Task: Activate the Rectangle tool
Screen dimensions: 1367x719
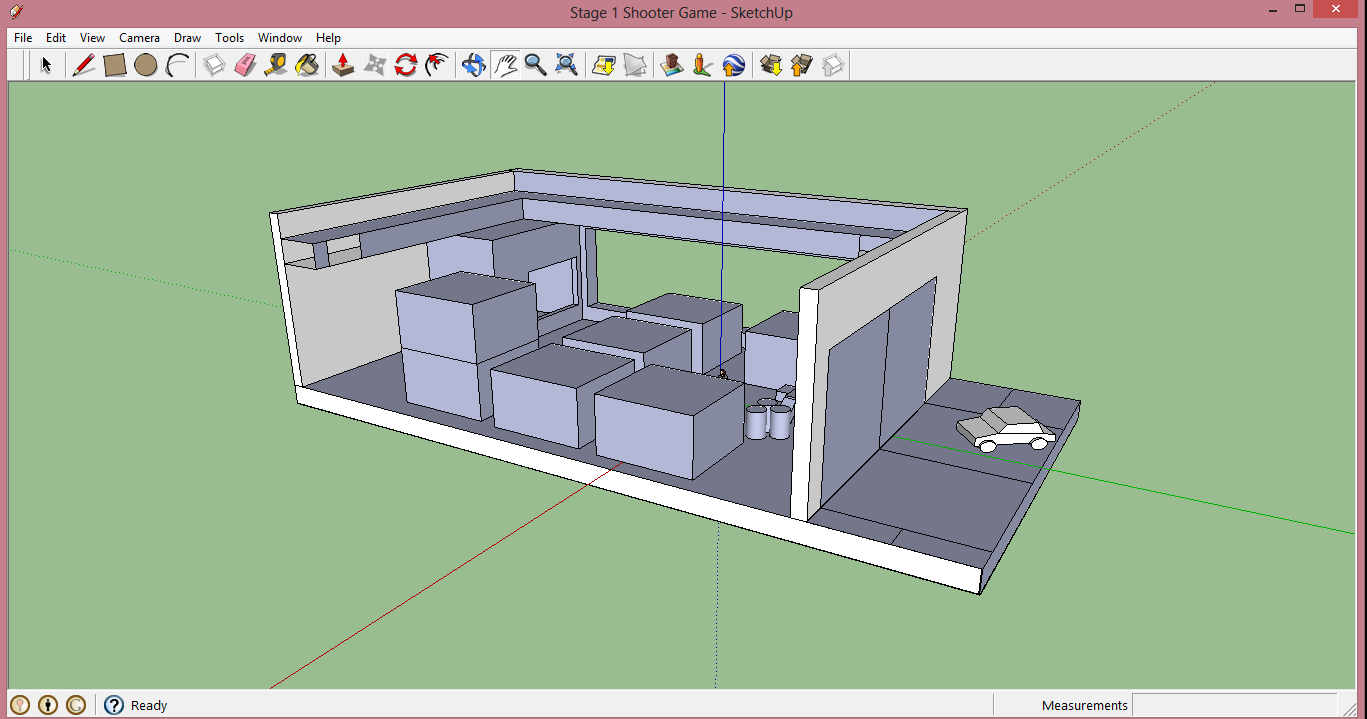Action: point(115,65)
